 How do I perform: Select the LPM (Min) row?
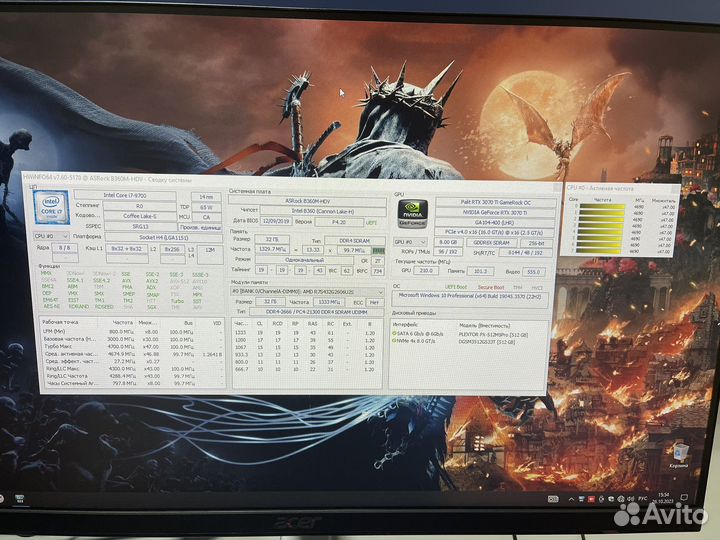132,332
